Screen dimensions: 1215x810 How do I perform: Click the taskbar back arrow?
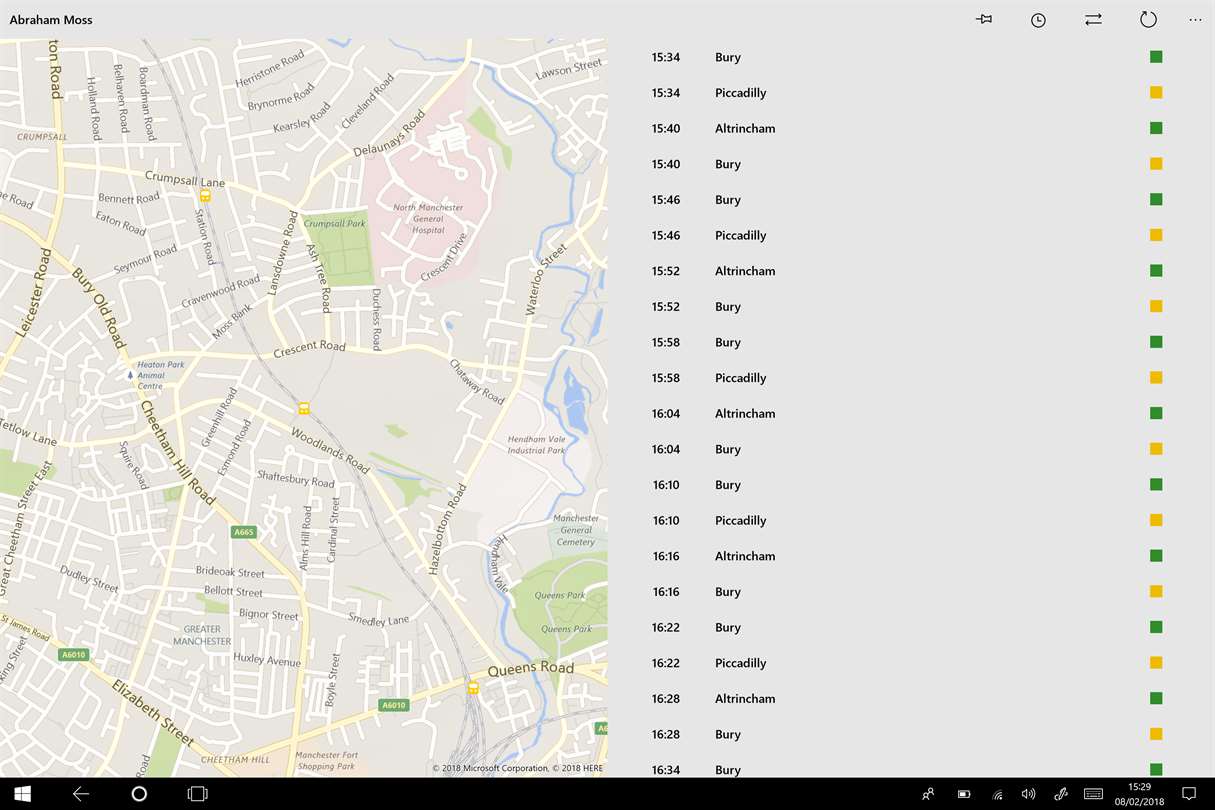pyautogui.click(x=81, y=794)
